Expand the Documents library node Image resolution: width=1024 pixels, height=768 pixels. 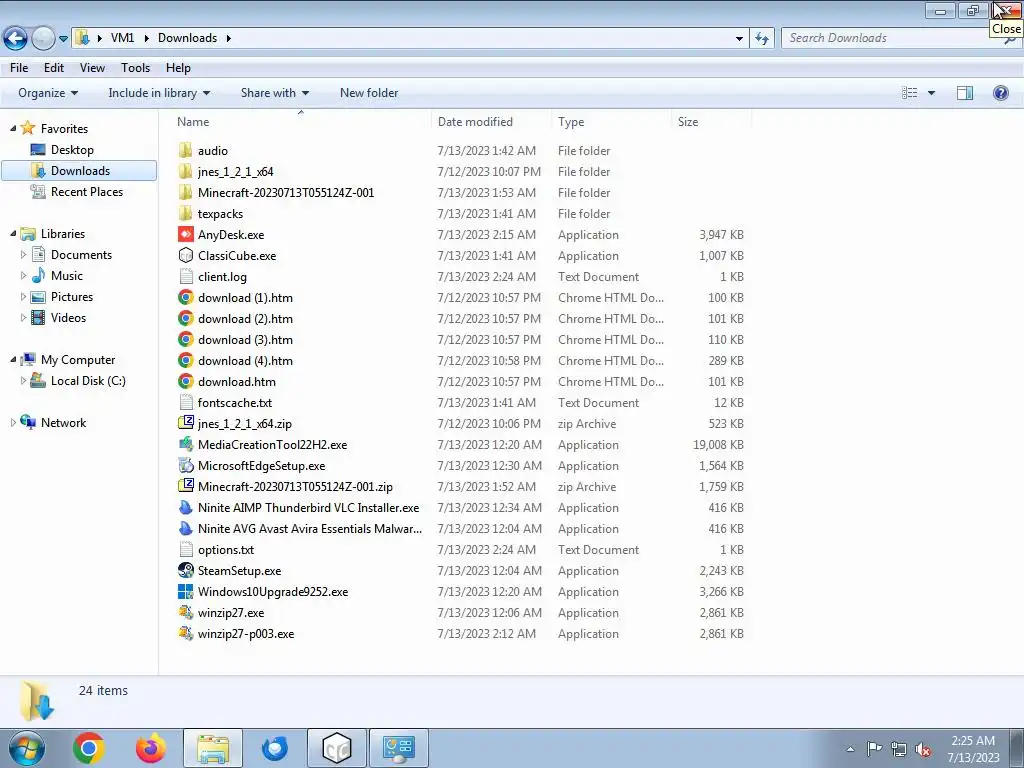(24, 255)
